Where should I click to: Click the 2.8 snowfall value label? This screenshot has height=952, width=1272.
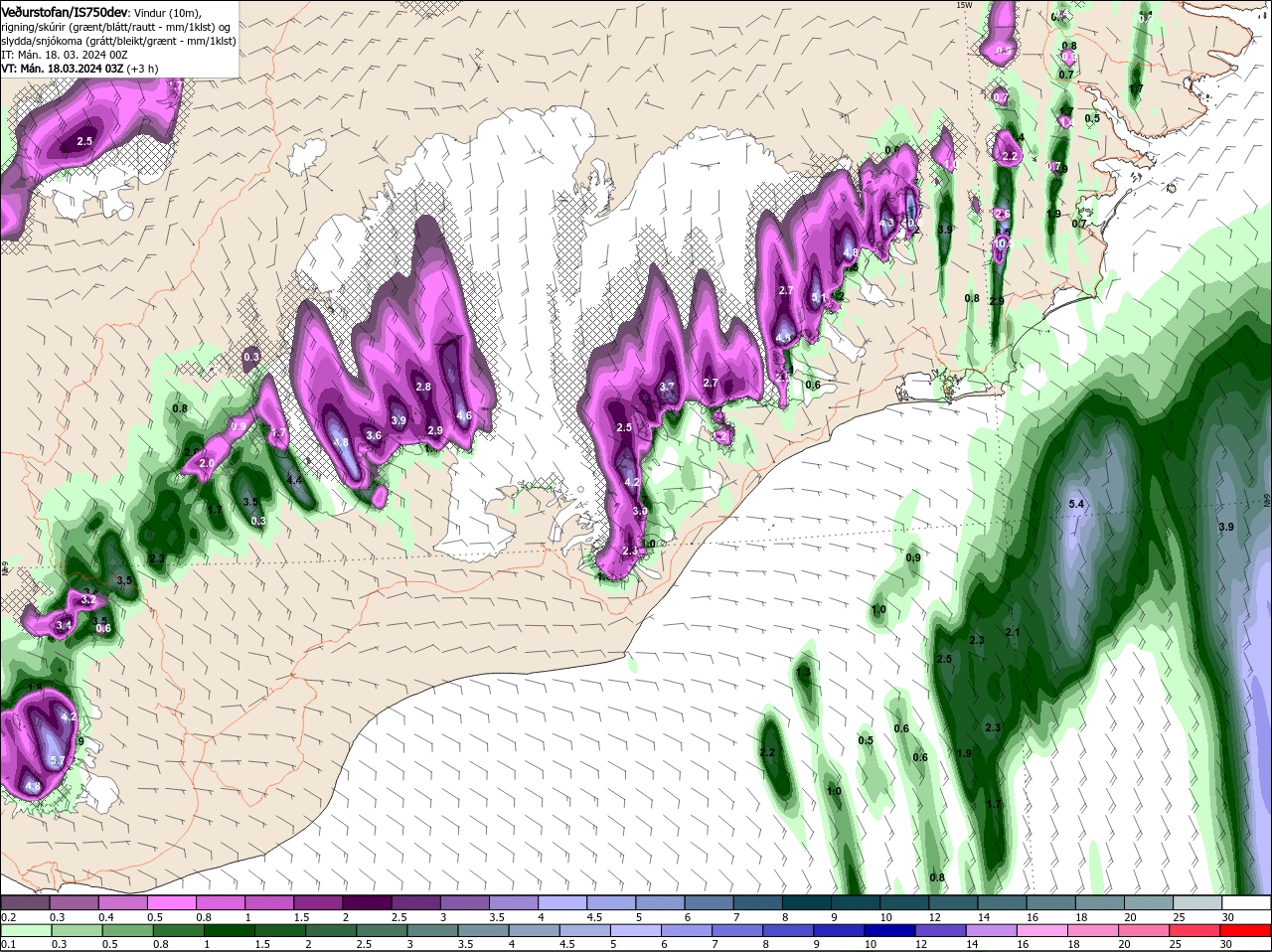coord(423,387)
